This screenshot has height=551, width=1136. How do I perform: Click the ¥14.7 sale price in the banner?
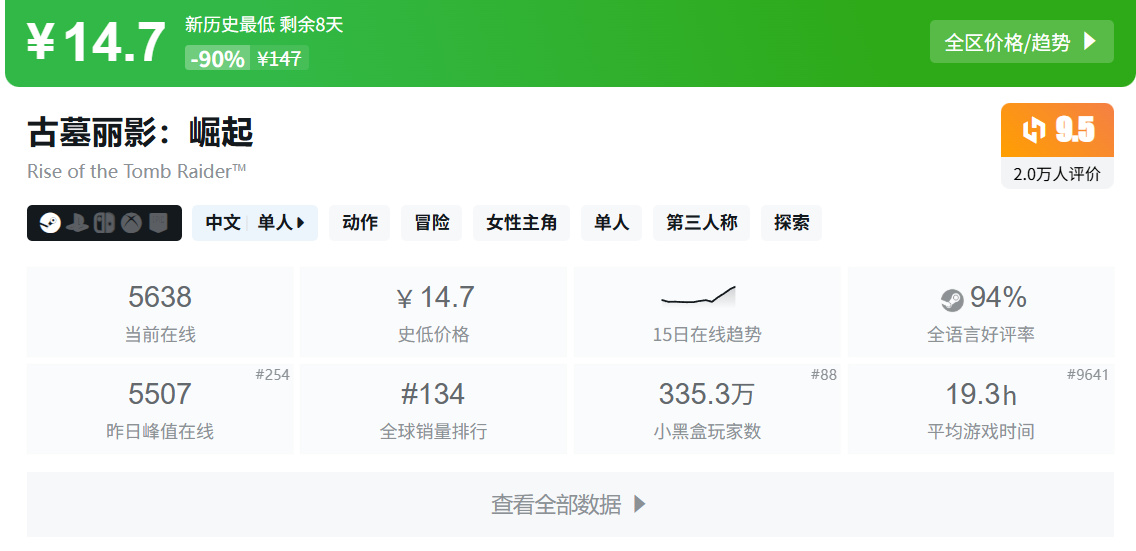pyautogui.click(x=96, y=43)
